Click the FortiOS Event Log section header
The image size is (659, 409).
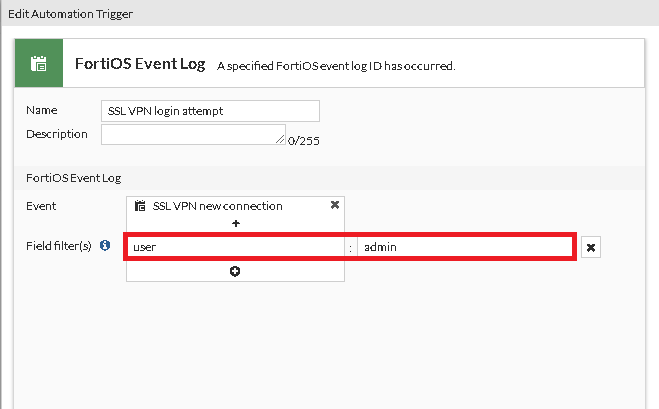[74, 178]
